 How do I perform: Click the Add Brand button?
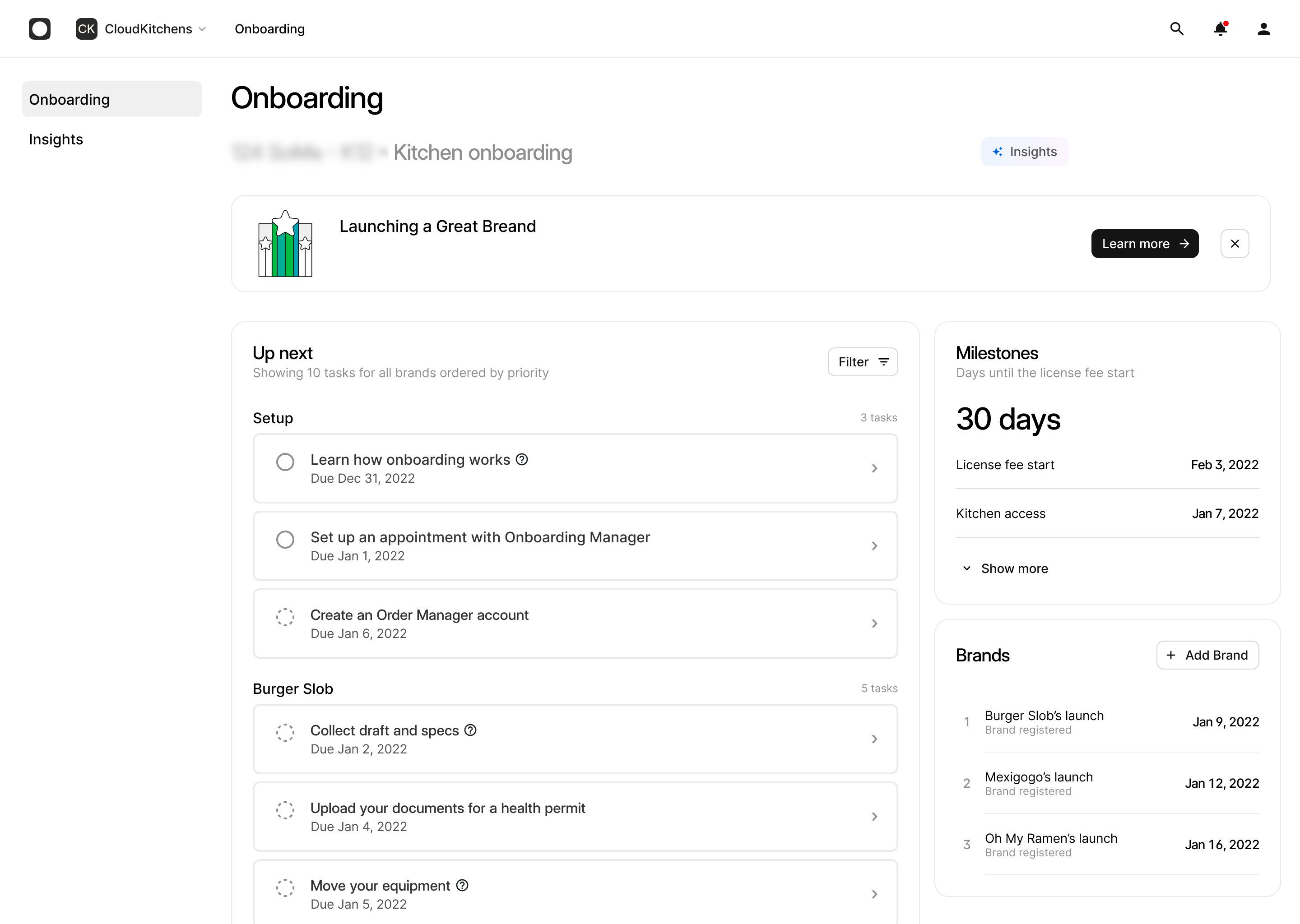coord(1207,655)
